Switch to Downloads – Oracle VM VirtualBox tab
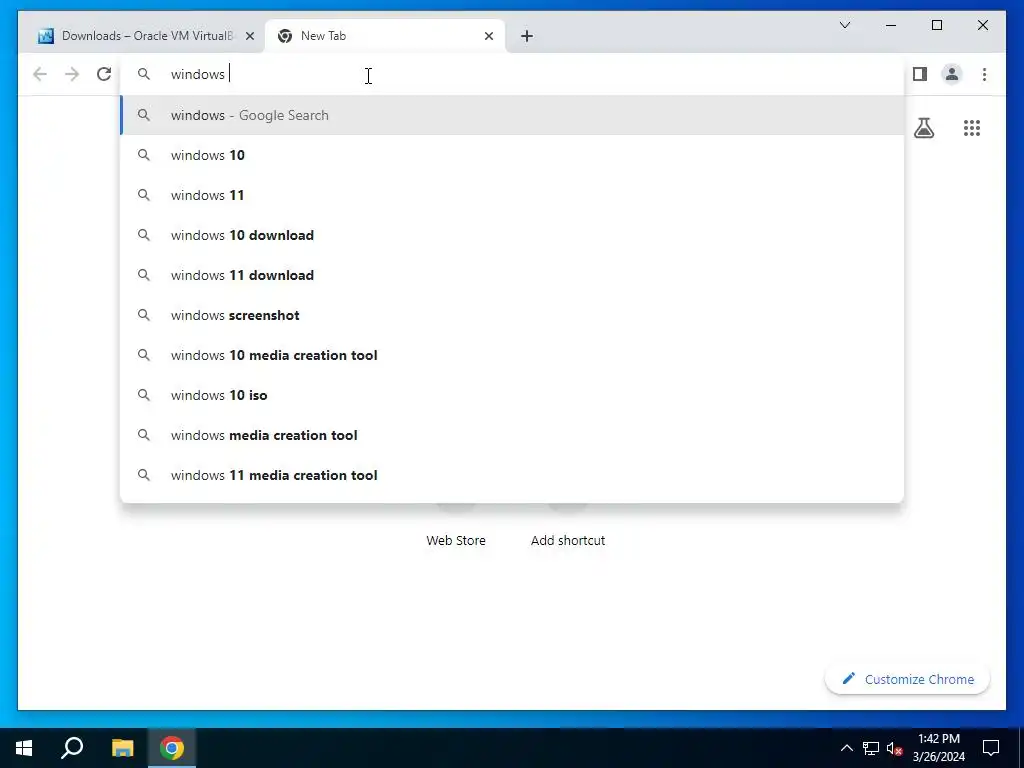1024x768 pixels. (142, 36)
